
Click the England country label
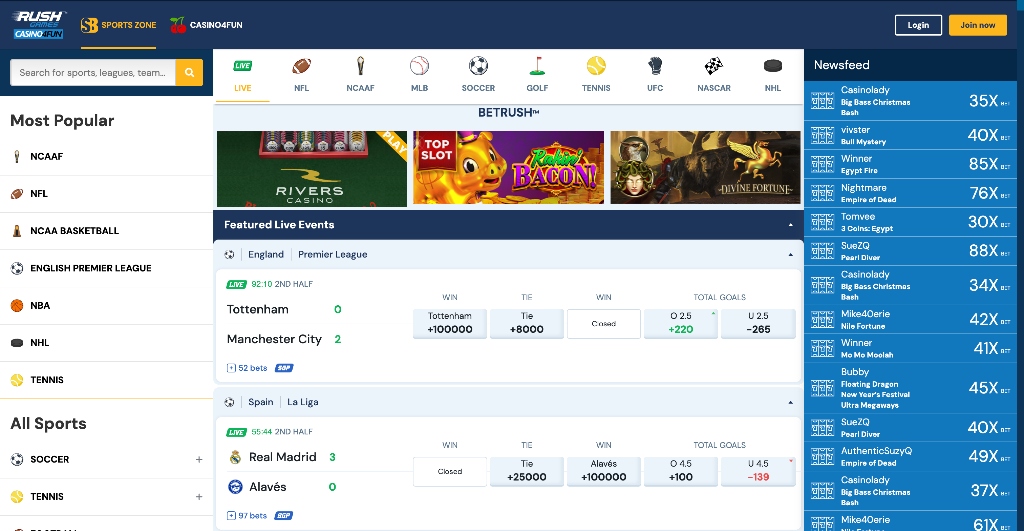[266, 255]
